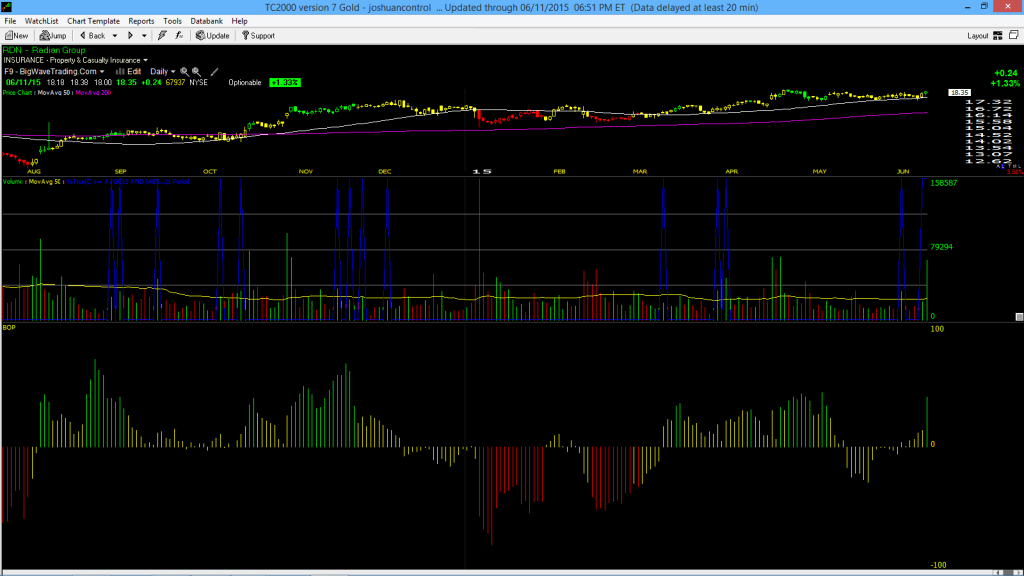Go Back to previous chart

point(92,36)
